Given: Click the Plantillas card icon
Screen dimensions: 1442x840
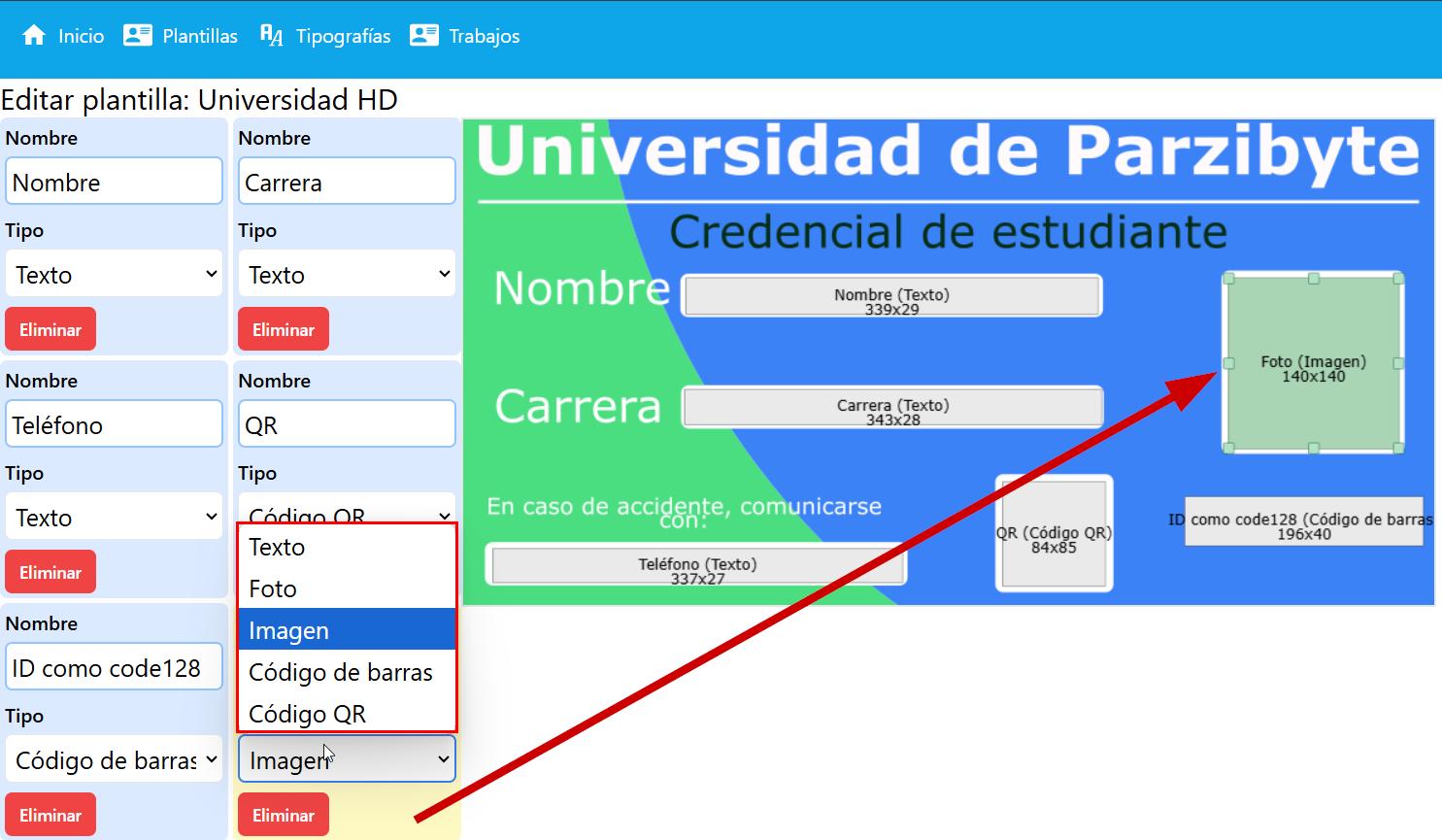Looking at the screenshot, I should tap(138, 36).
